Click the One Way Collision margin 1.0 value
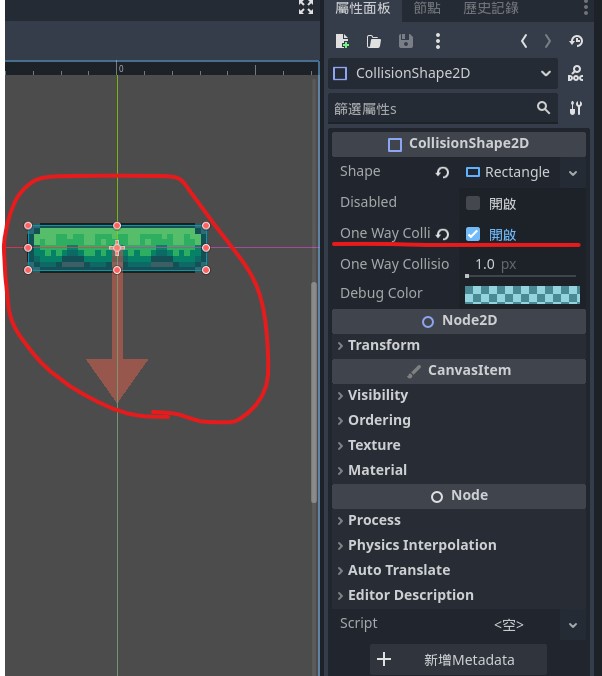Viewport: 602px width, 676px height. pos(485,264)
